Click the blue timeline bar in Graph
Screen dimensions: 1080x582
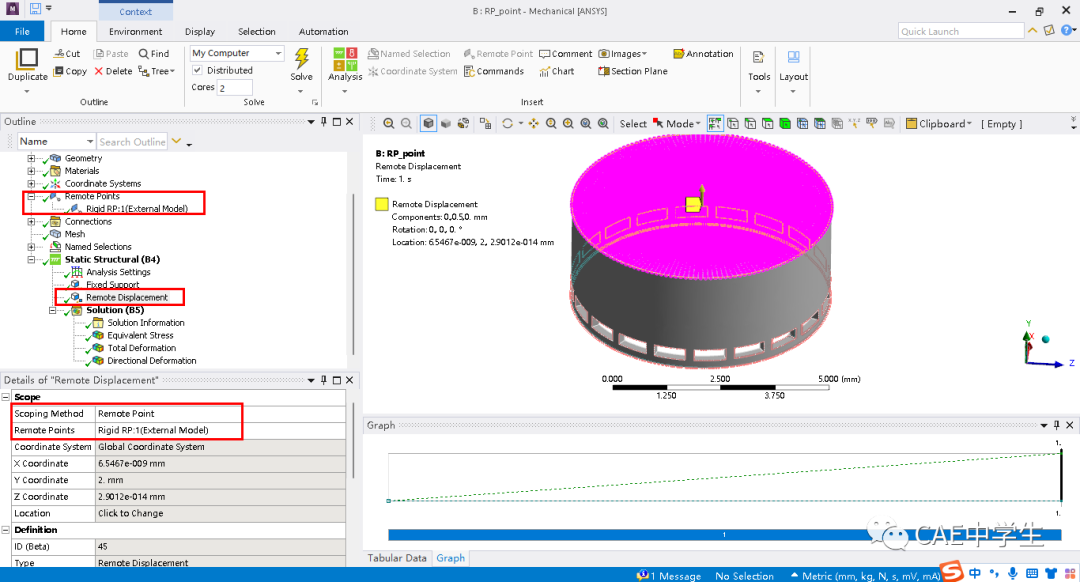coord(725,534)
